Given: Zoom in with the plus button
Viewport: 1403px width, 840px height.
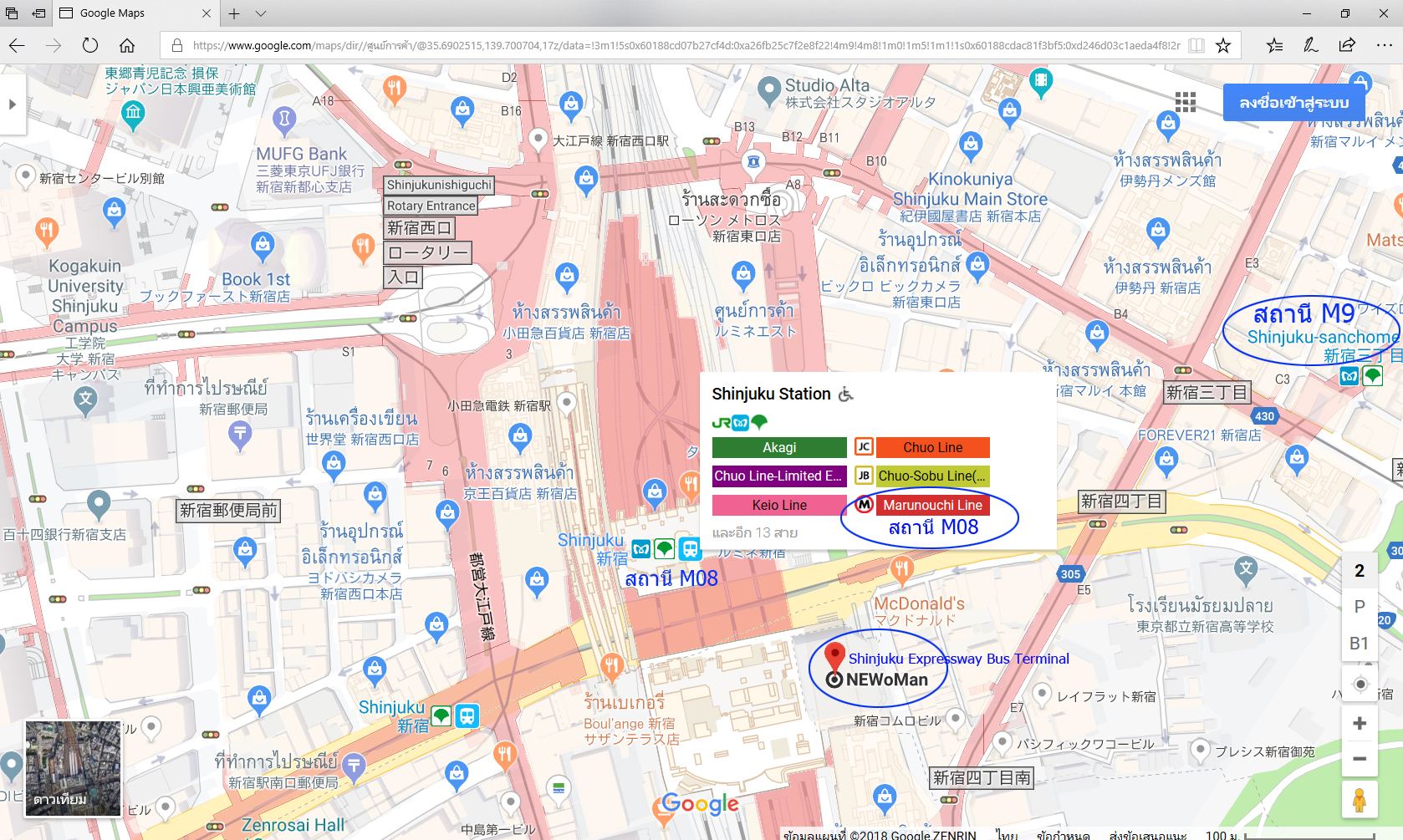Looking at the screenshot, I should pyautogui.click(x=1360, y=723).
